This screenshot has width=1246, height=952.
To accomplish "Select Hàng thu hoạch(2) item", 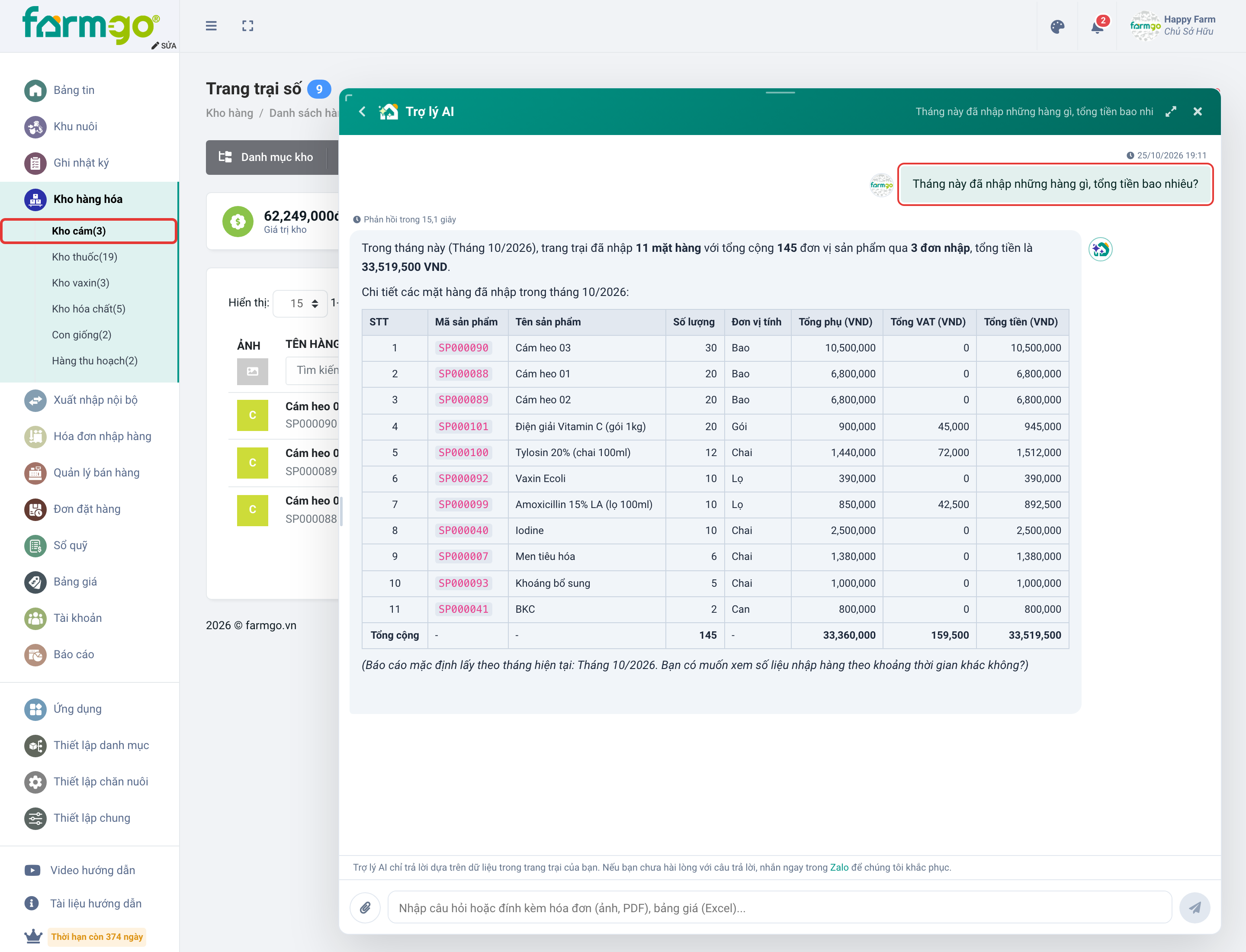I will 95,361.
